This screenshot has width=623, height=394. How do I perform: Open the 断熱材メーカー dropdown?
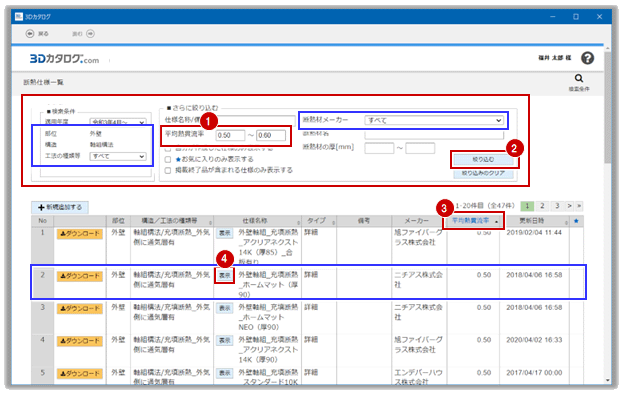pos(434,120)
